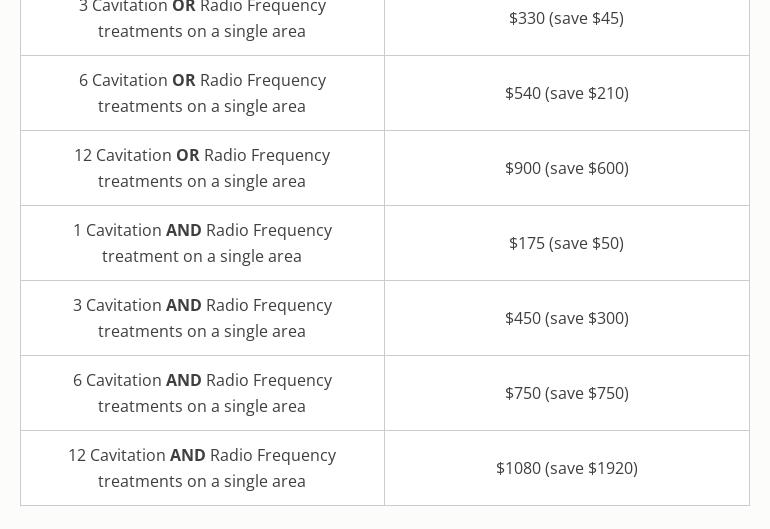Click bold AND in the 6 Cavitation row
770x529 pixels.
point(184,380)
